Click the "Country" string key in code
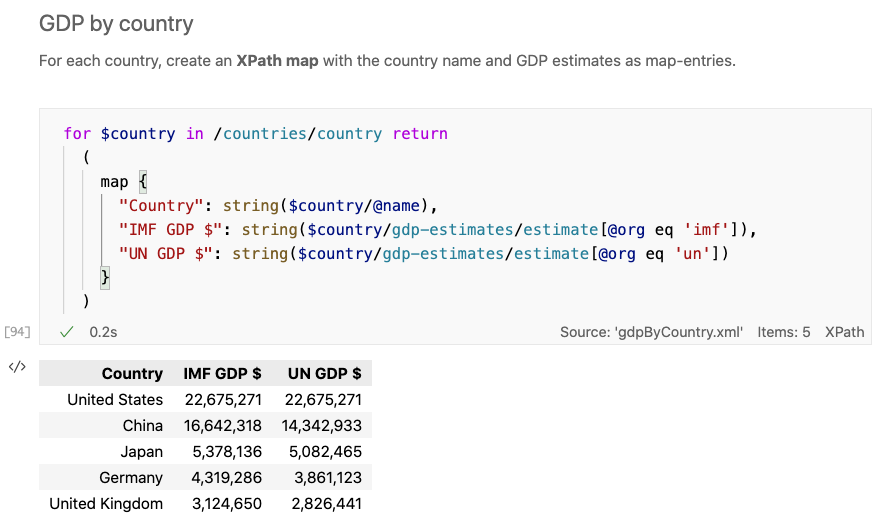Image resolution: width=882 pixels, height=526 pixels. click(x=160, y=206)
